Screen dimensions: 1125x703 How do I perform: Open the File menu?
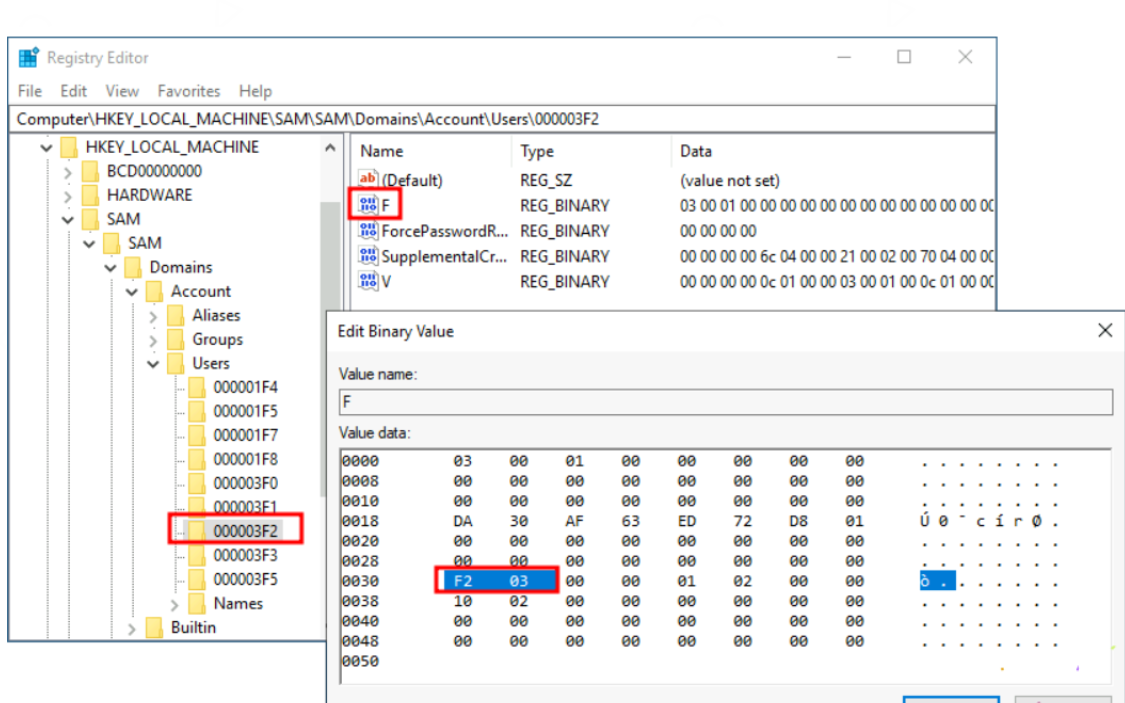point(29,91)
